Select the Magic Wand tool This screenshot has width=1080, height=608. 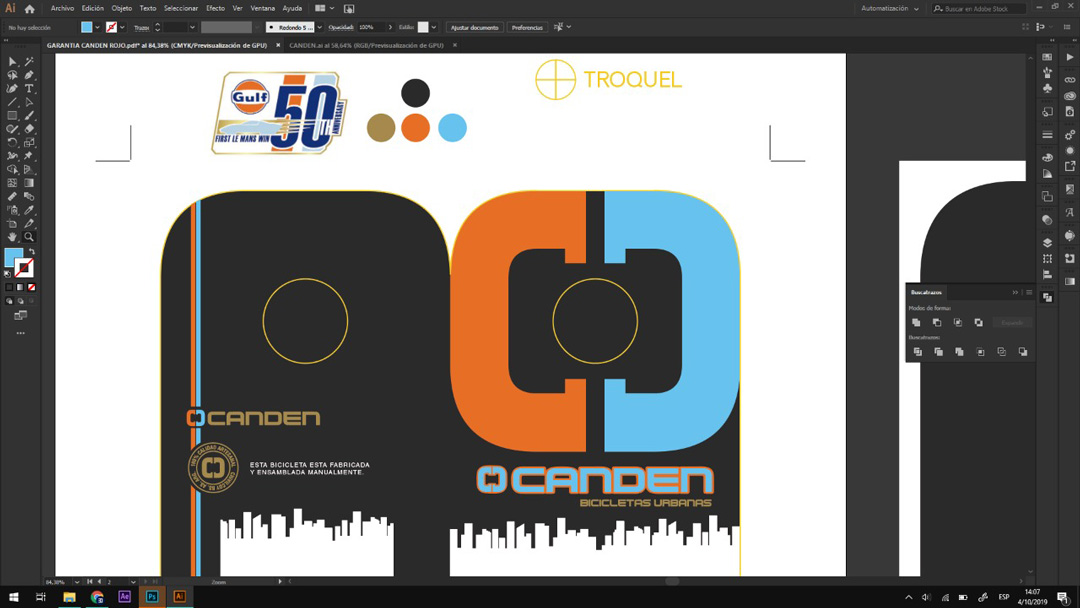tap(29, 62)
